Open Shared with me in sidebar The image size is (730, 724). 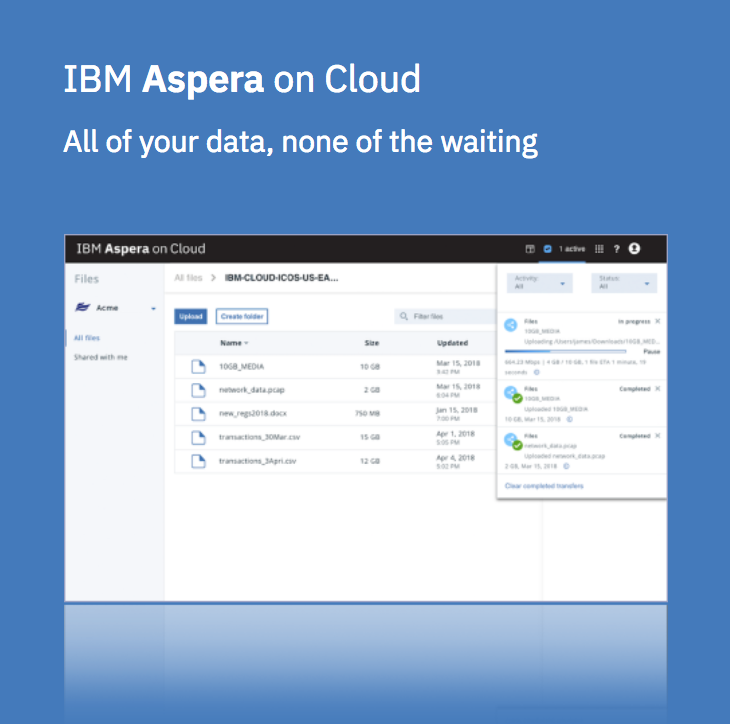100,357
